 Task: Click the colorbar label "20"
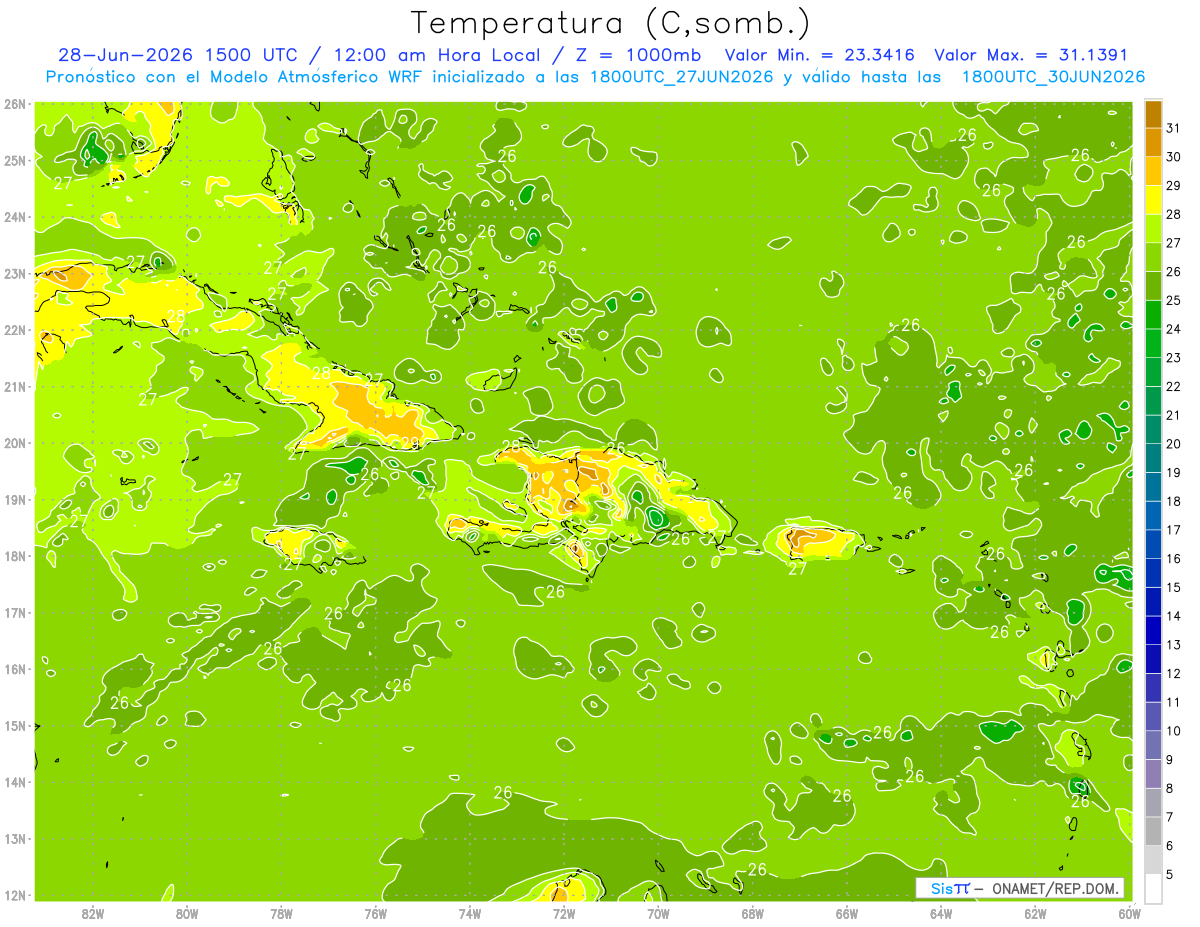(1175, 444)
